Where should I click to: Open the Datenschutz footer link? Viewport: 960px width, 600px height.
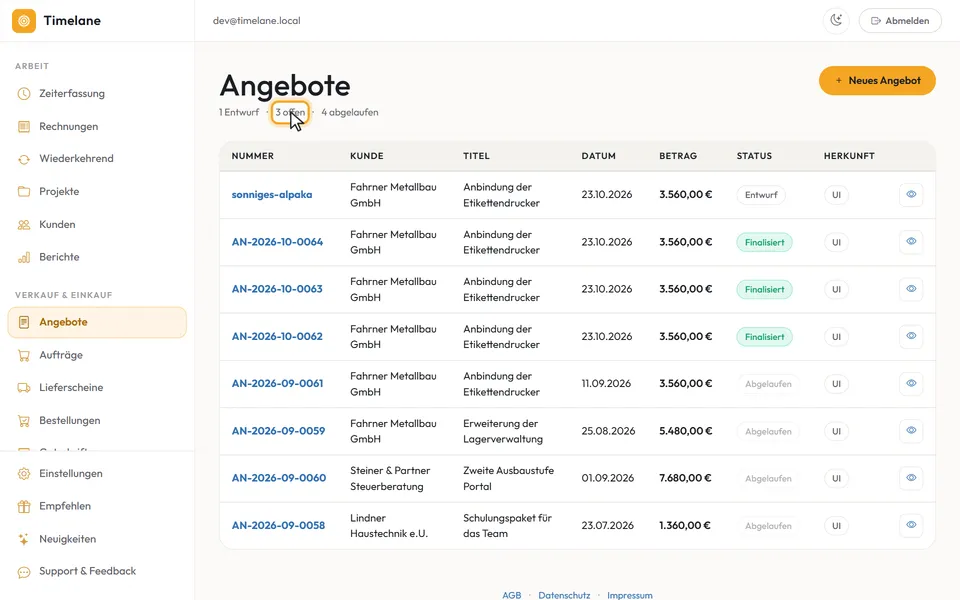click(564, 595)
